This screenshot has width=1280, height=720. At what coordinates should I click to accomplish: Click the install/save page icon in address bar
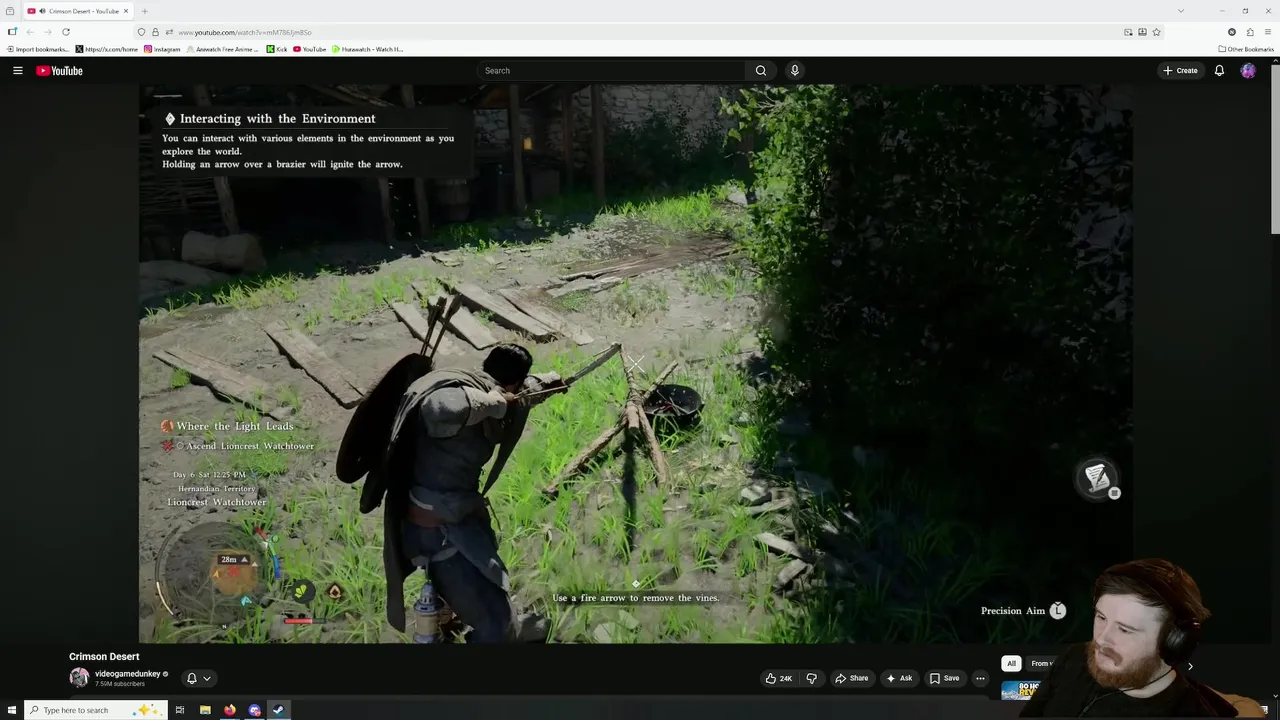coord(1142,32)
